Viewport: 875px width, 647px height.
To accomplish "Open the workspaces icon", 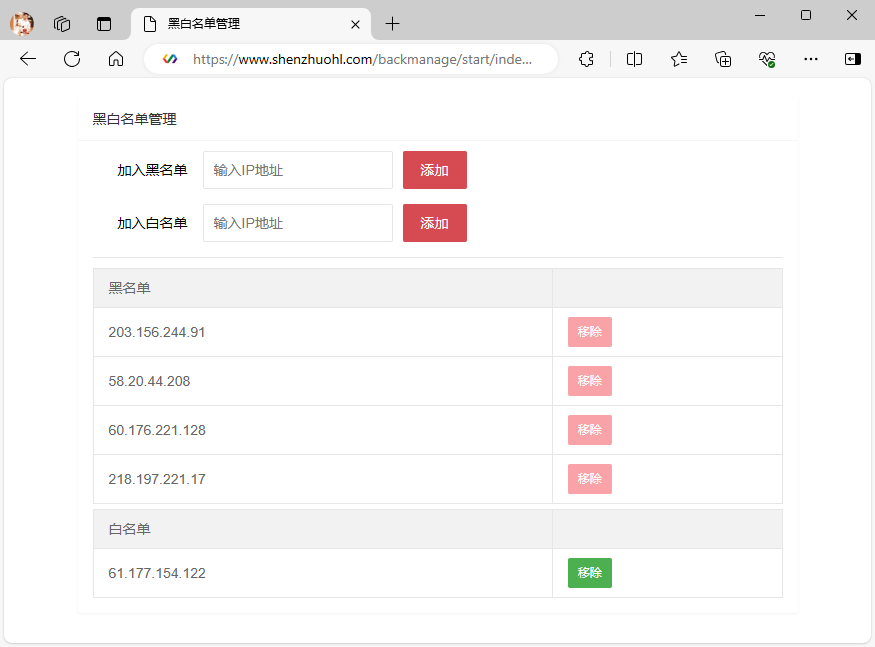I will (x=62, y=23).
